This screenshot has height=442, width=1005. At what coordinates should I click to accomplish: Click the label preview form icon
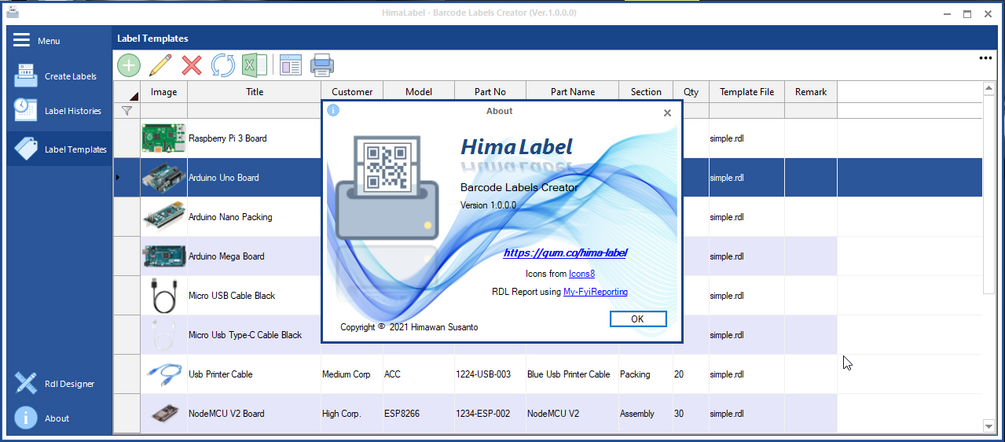click(x=291, y=65)
